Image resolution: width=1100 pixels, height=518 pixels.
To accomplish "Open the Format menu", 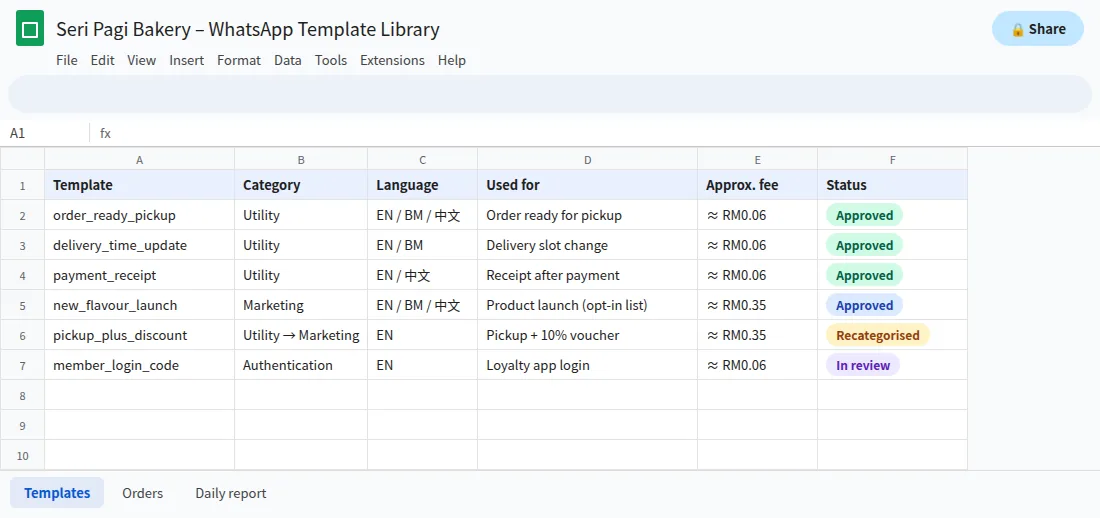I will click(x=239, y=60).
